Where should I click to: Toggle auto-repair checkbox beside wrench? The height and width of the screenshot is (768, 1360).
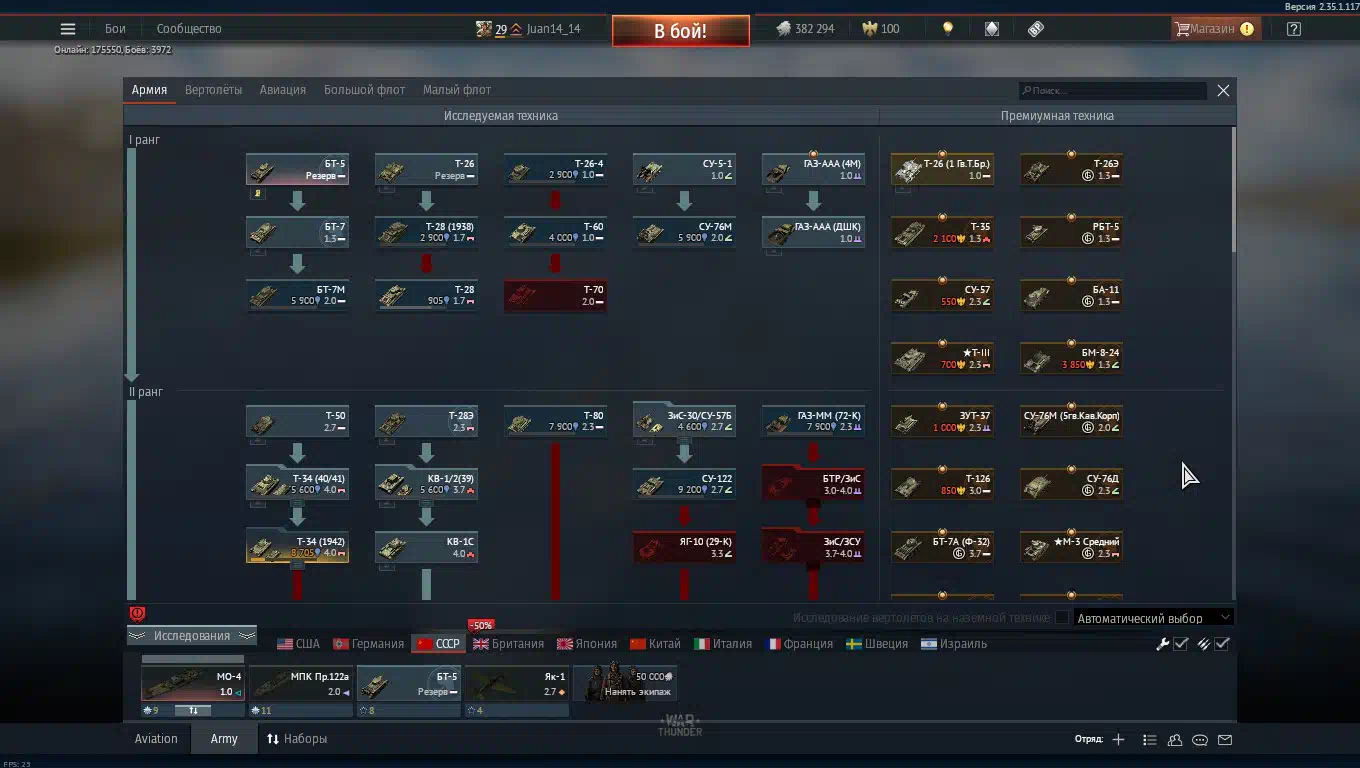(1180, 644)
